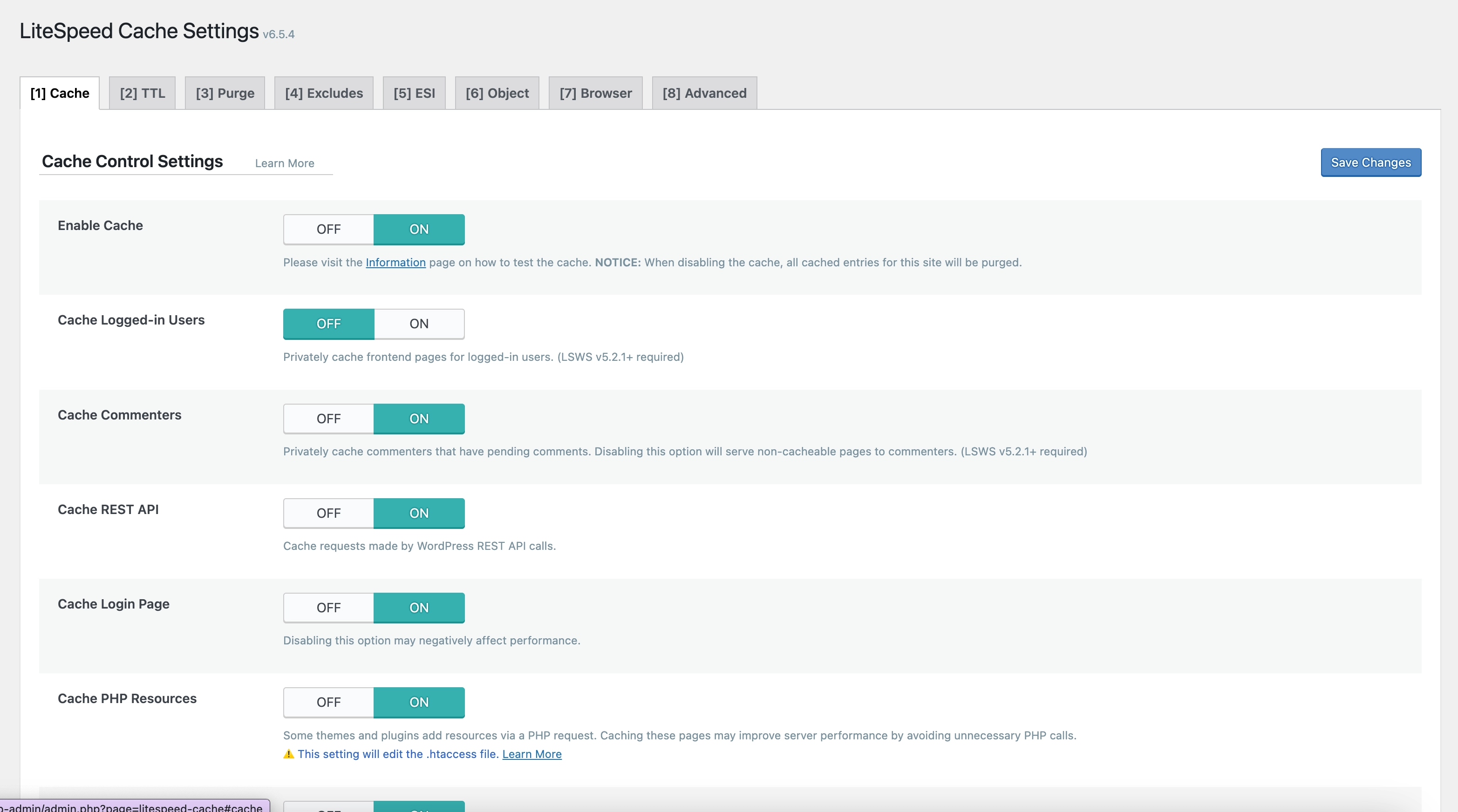Open the [5] ESI tab
This screenshot has height=812, width=1458.
[x=414, y=93]
